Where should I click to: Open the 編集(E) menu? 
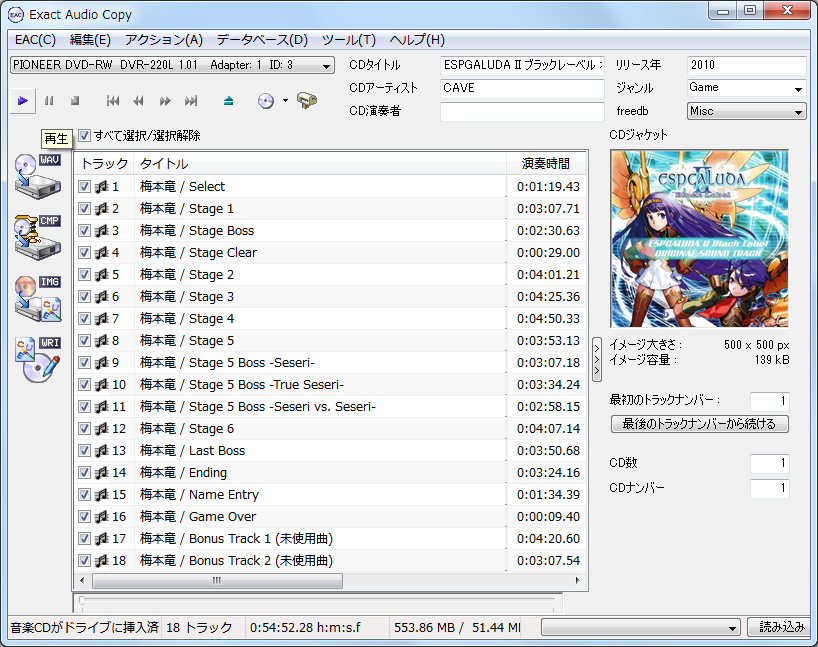click(x=90, y=40)
